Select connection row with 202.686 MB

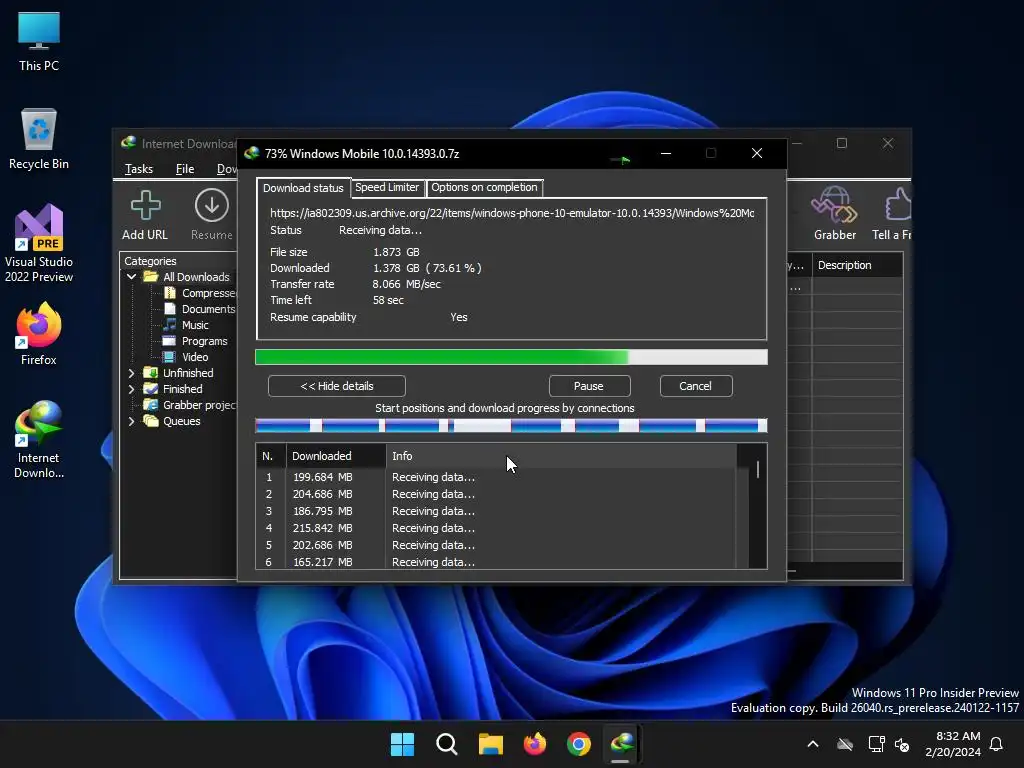(x=496, y=545)
